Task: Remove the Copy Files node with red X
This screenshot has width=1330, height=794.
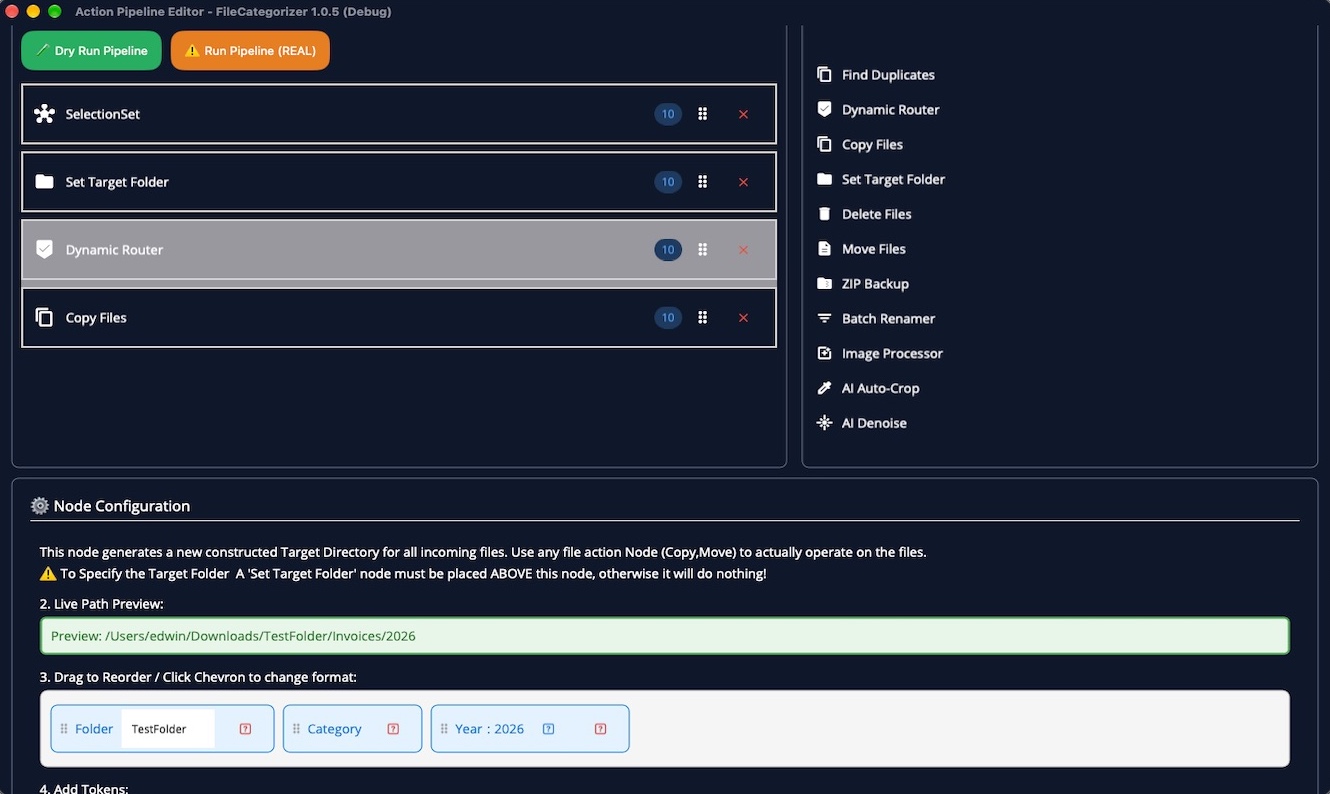Action: coord(743,318)
